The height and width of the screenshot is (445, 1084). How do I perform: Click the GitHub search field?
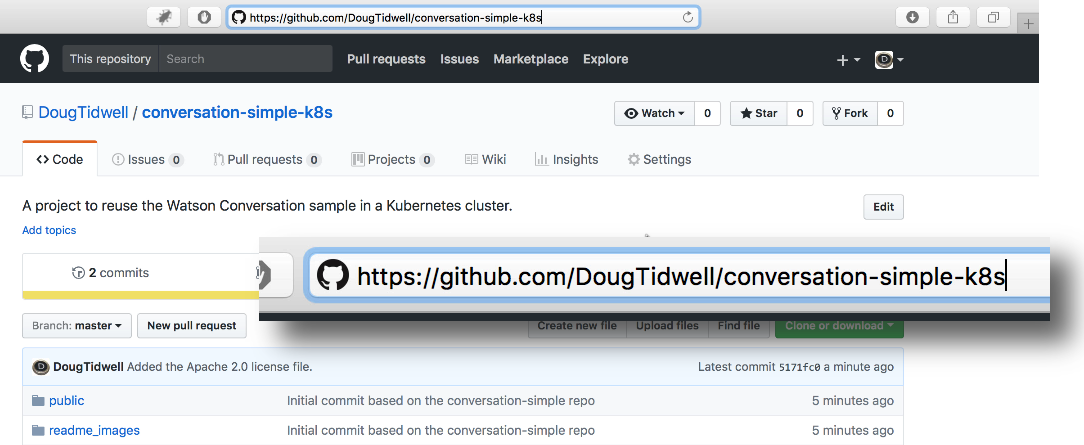pos(245,59)
